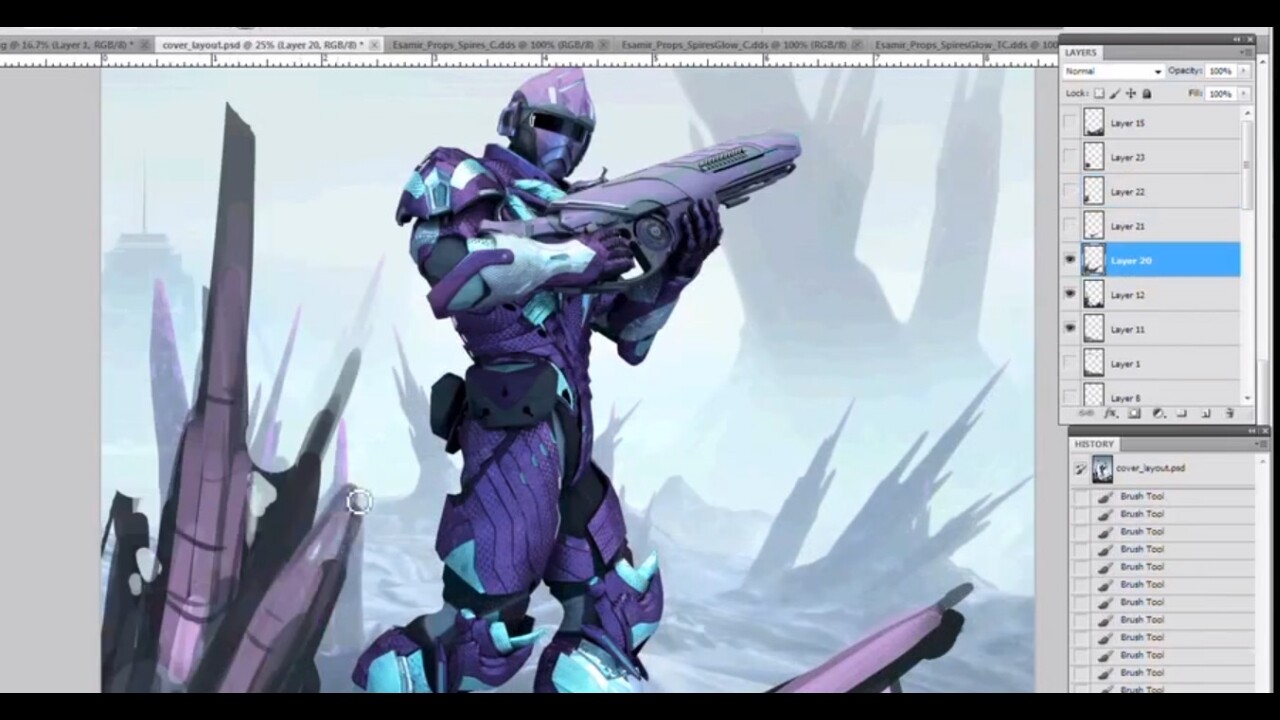Switch to Esamir_Props_Spires_C.dds document tab

490,45
